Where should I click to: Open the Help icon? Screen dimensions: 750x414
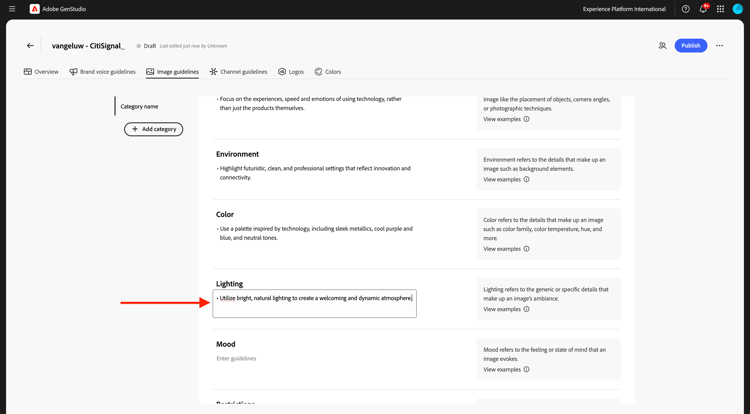point(686,9)
